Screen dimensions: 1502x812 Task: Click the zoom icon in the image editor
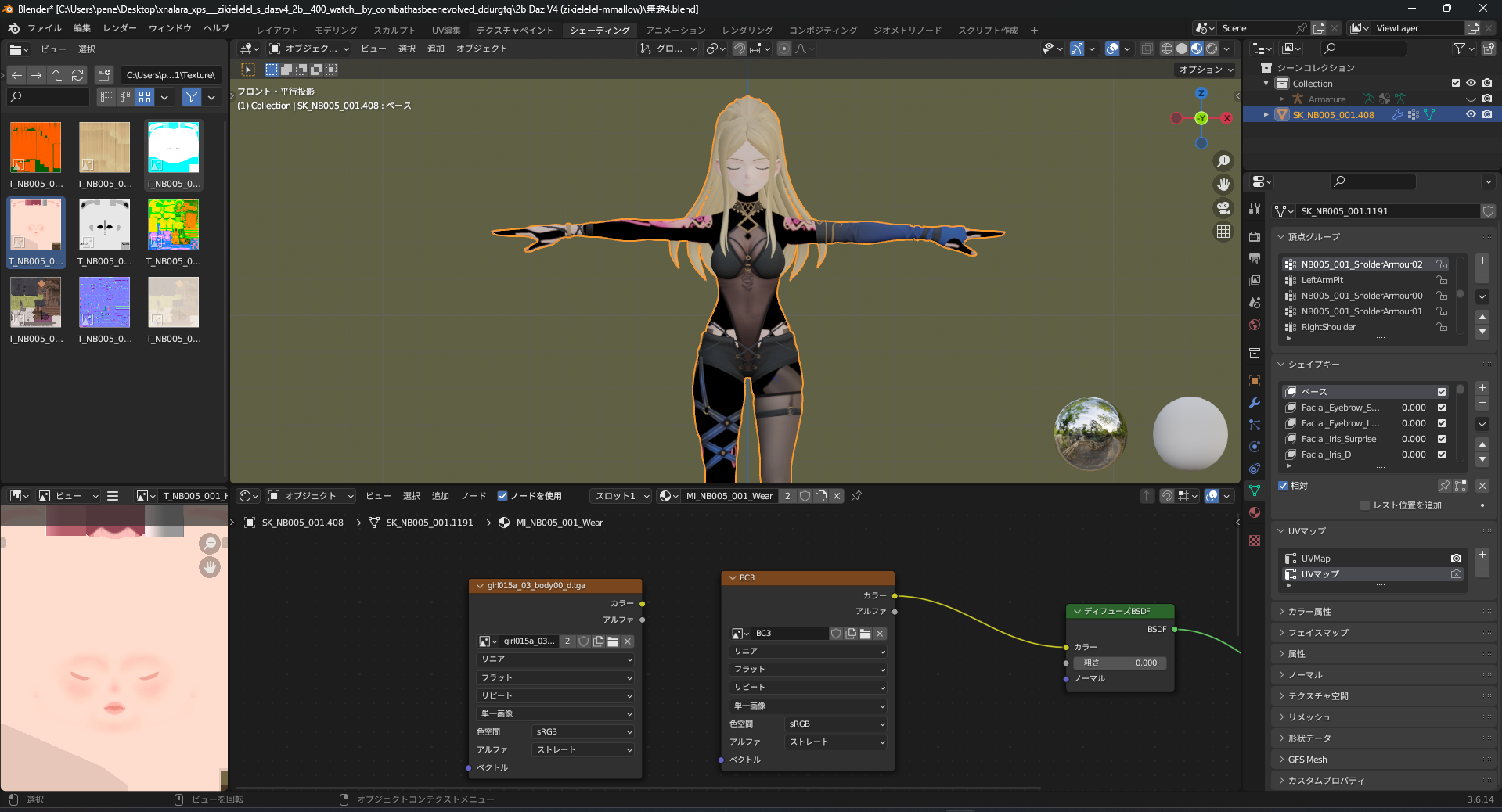pyautogui.click(x=210, y=543)
